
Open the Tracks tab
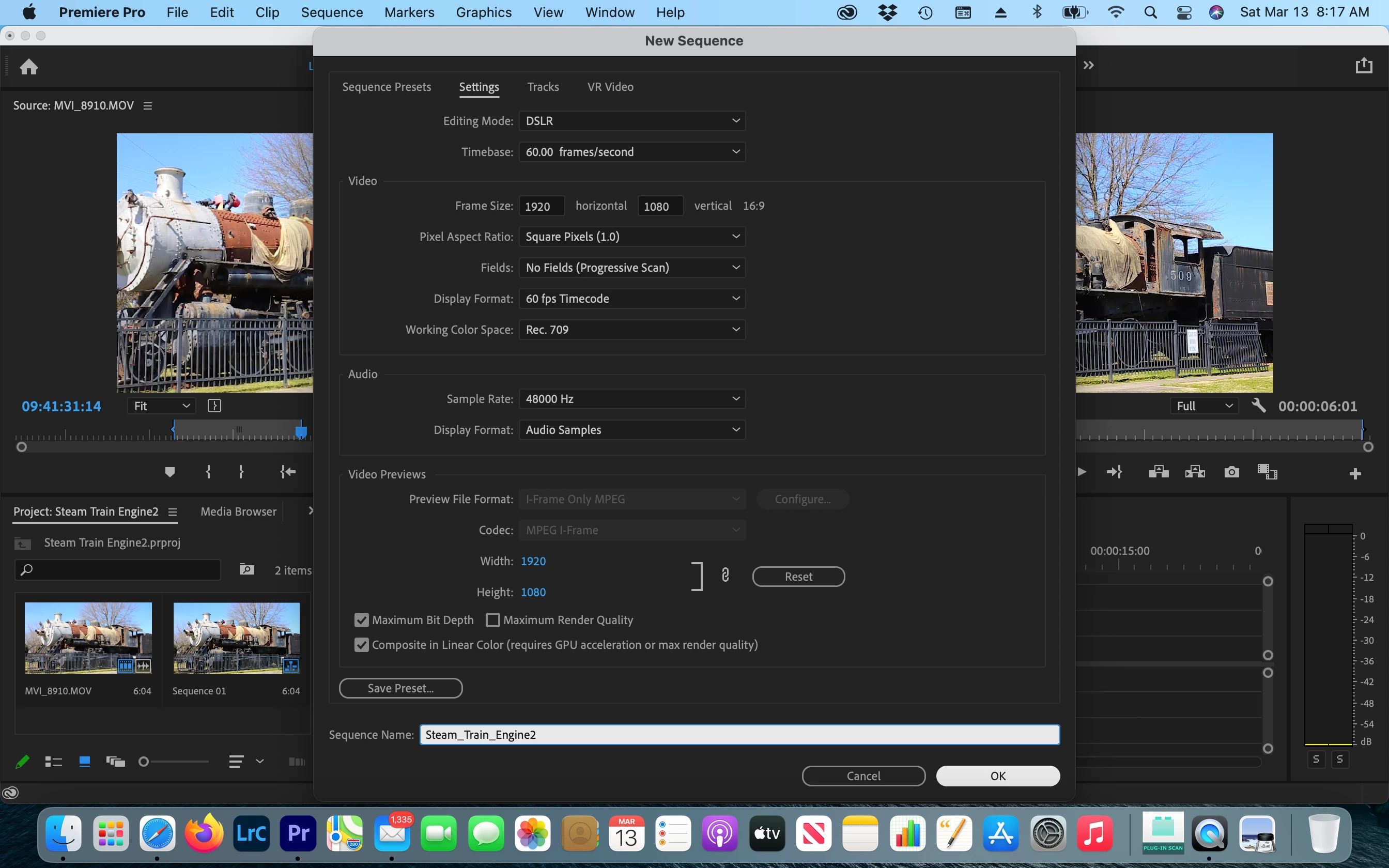tap(543, 87)
